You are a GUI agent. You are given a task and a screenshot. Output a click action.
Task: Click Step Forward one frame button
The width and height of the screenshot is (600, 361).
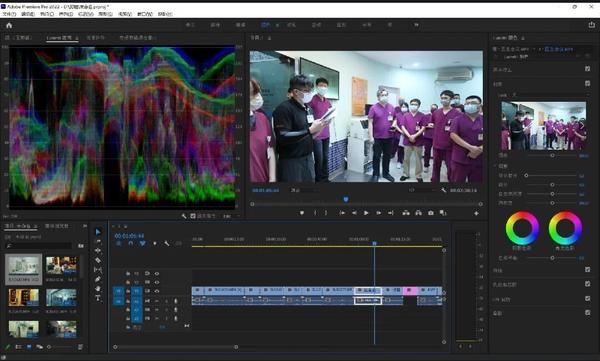[x=378, y=213]
